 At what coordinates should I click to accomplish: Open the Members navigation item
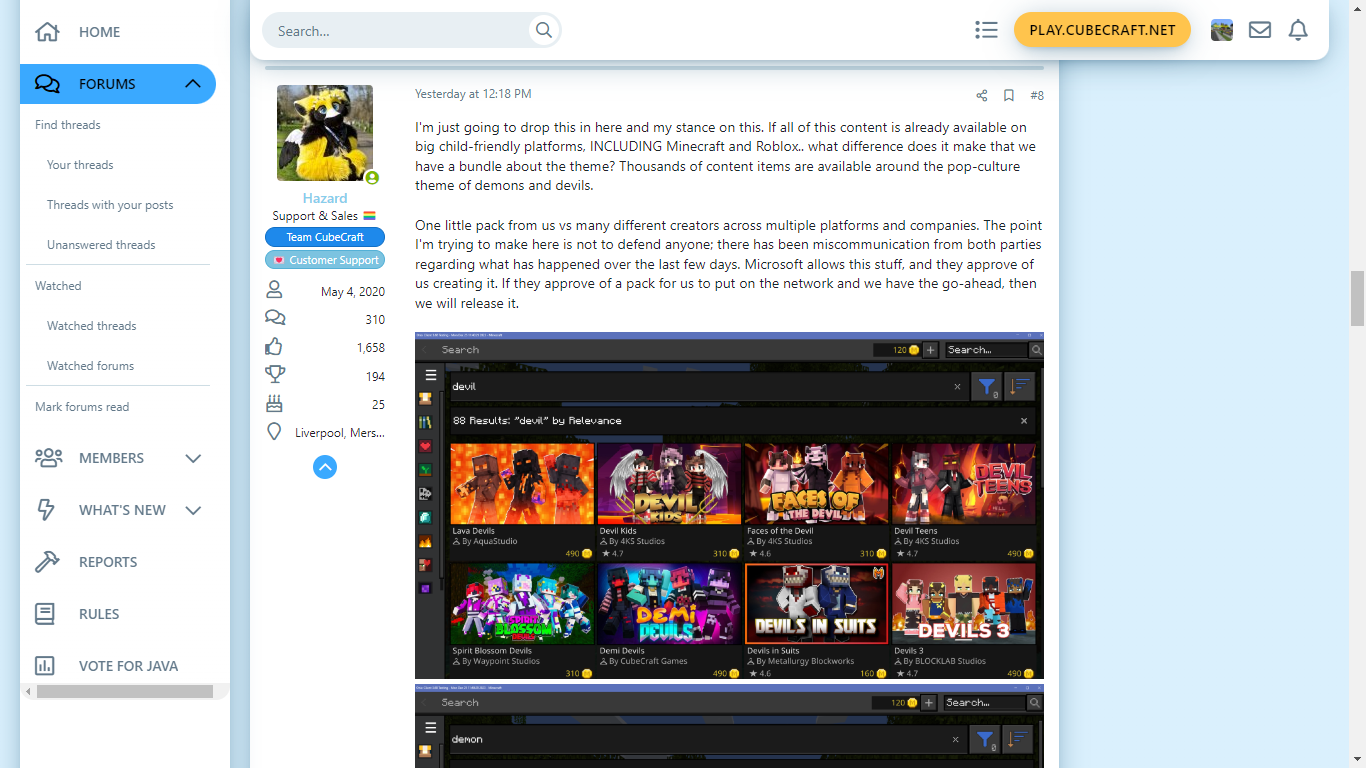[x=111, y=458]
